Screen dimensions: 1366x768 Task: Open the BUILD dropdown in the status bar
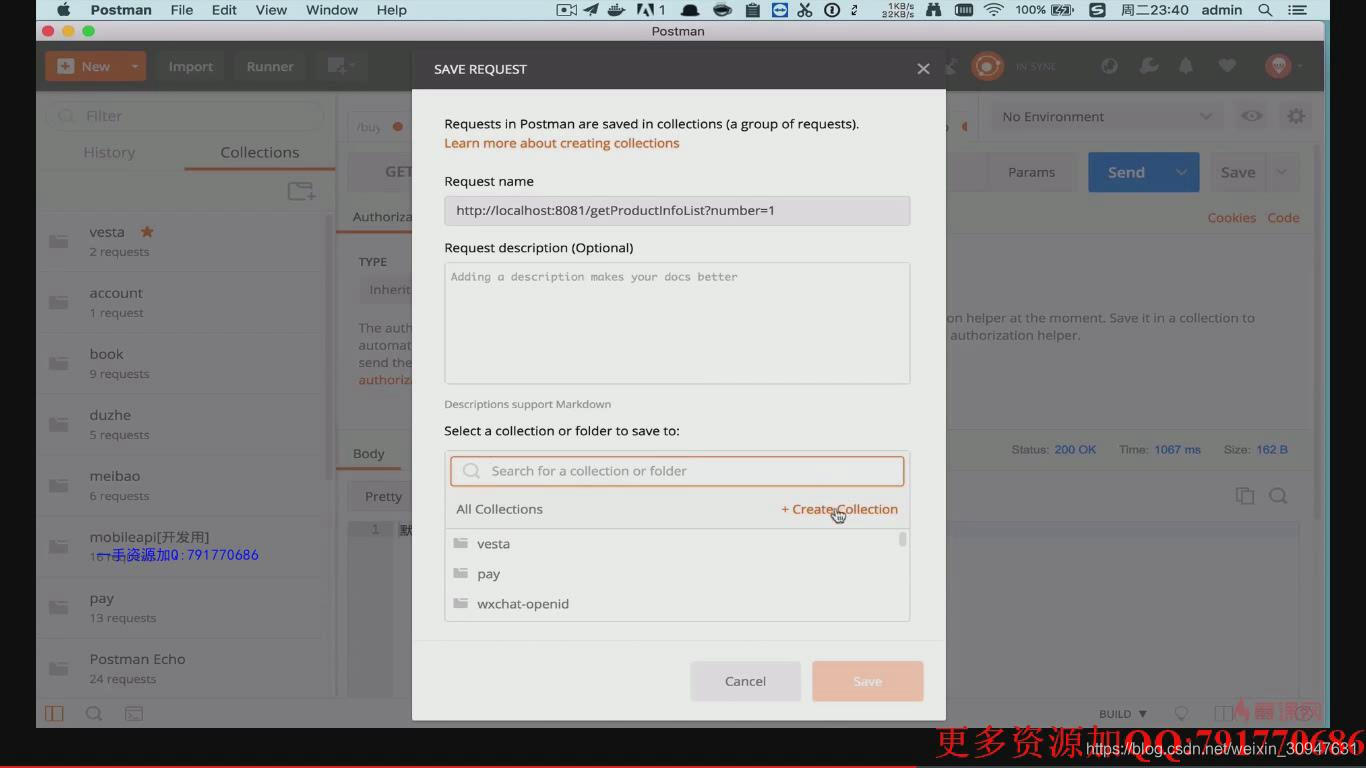(1122, 714)
